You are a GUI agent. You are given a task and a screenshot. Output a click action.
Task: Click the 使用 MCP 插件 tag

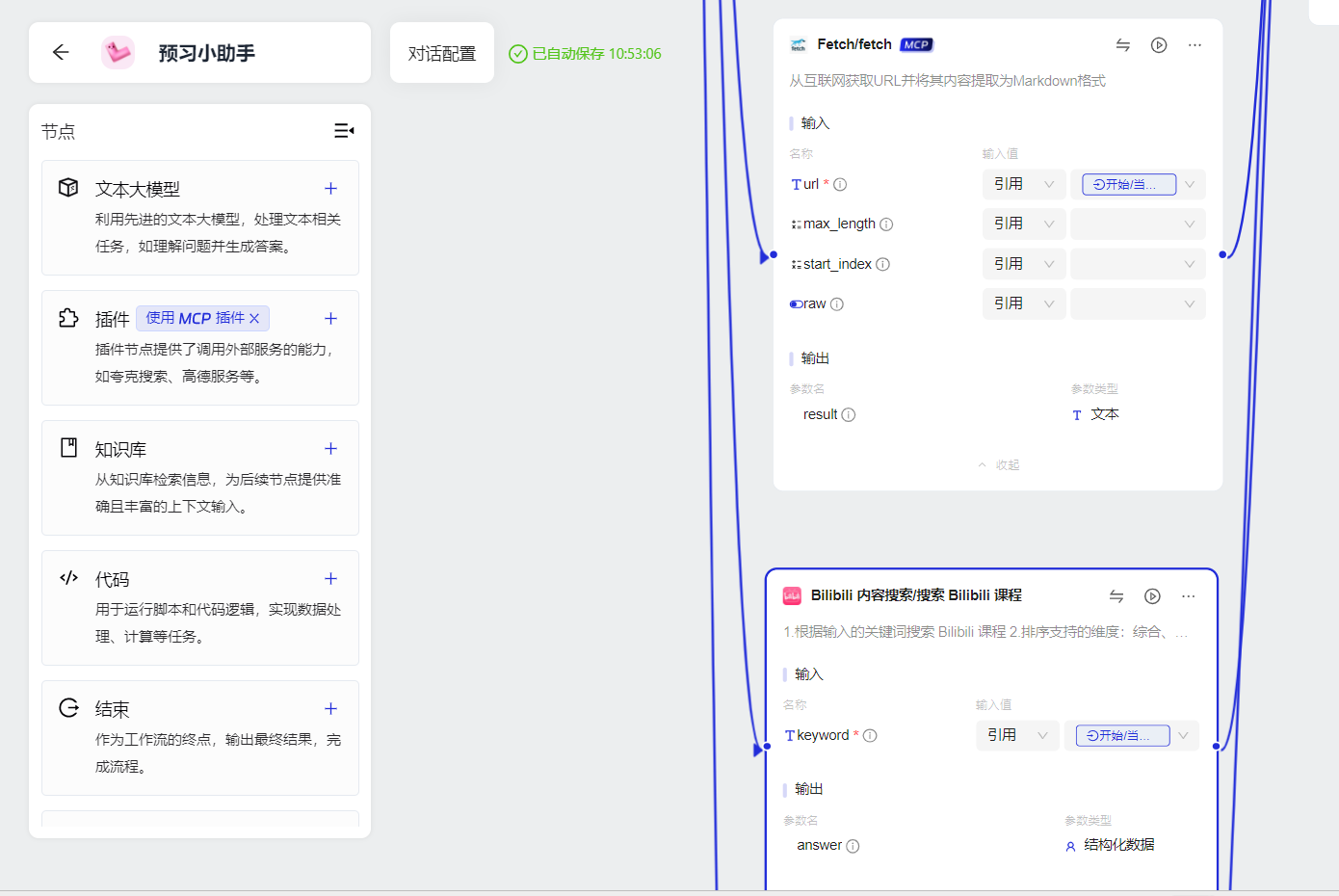pyautogui.click(x=203, y=319)
